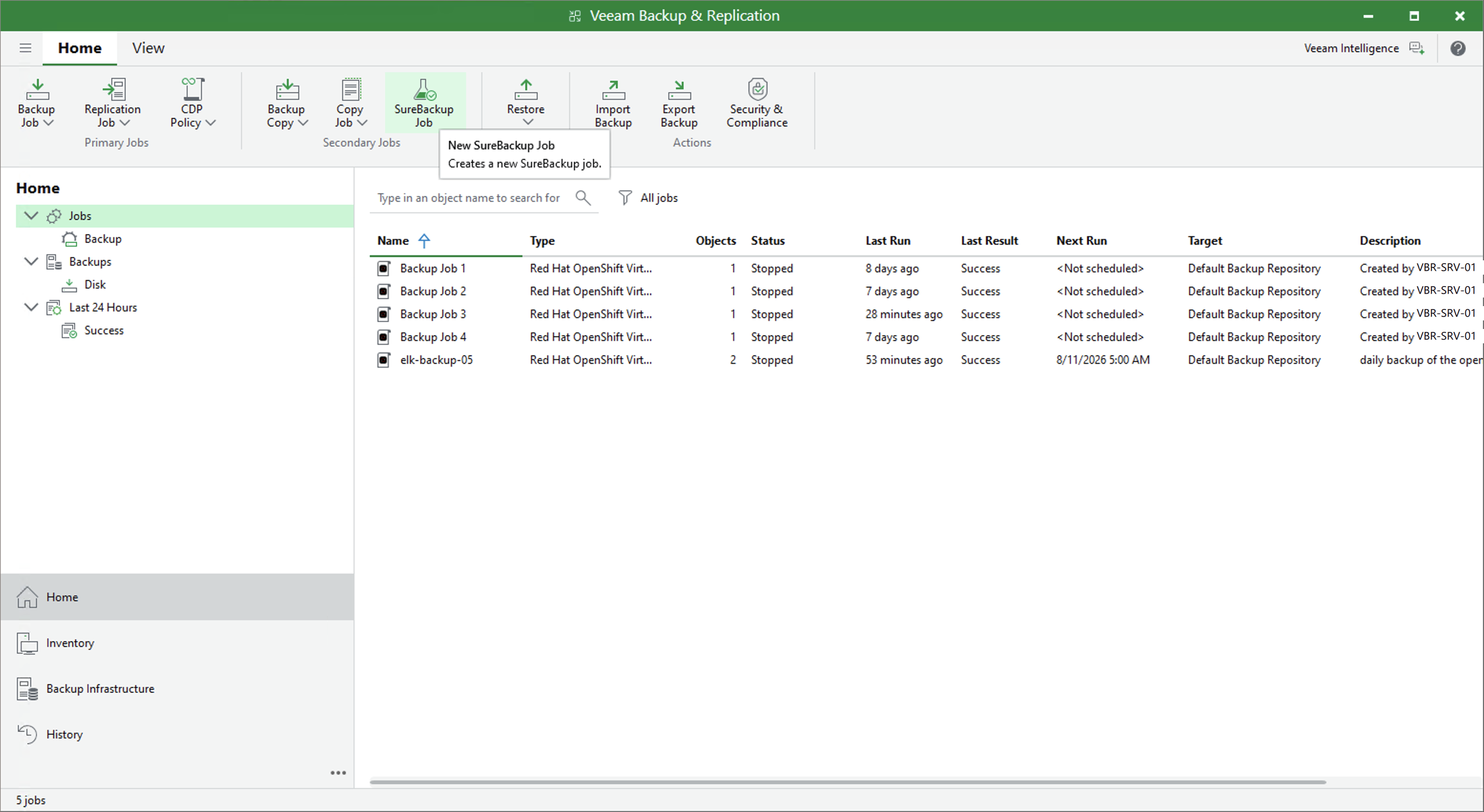Screen dimensions: 1484x812
Task: Click the Replication Job ribbon icon
Action: coord(114,89)
